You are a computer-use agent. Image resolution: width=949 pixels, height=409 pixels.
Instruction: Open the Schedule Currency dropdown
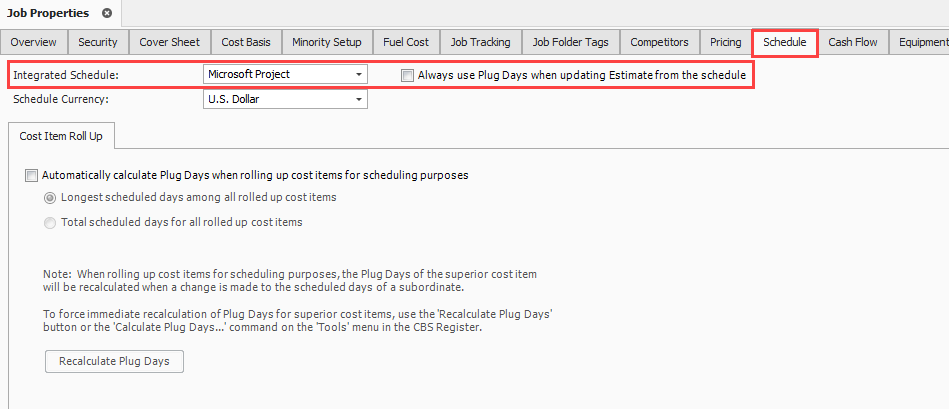click(x=358, y=99)
